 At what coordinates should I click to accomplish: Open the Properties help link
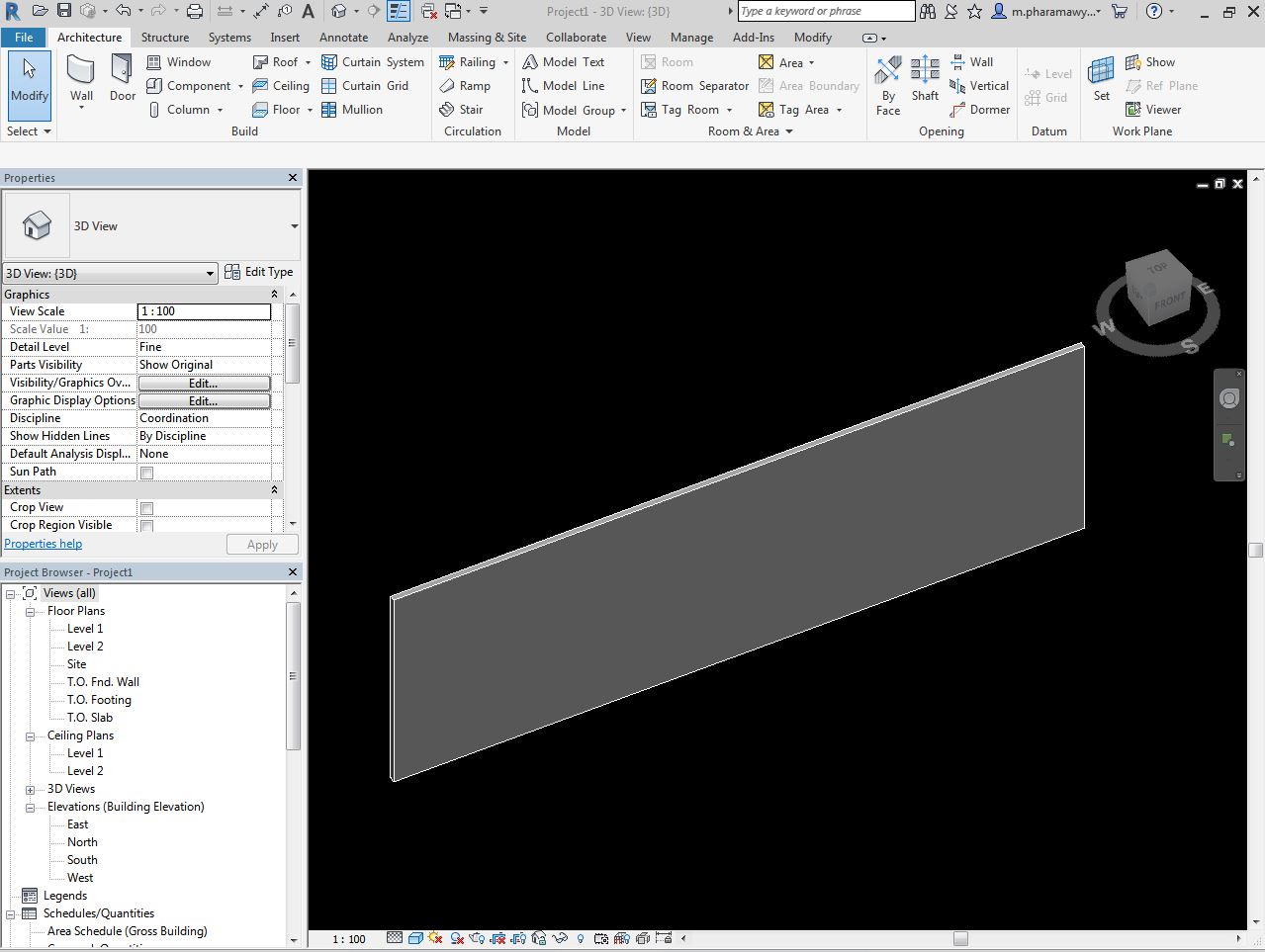click(x=44, y=544)
